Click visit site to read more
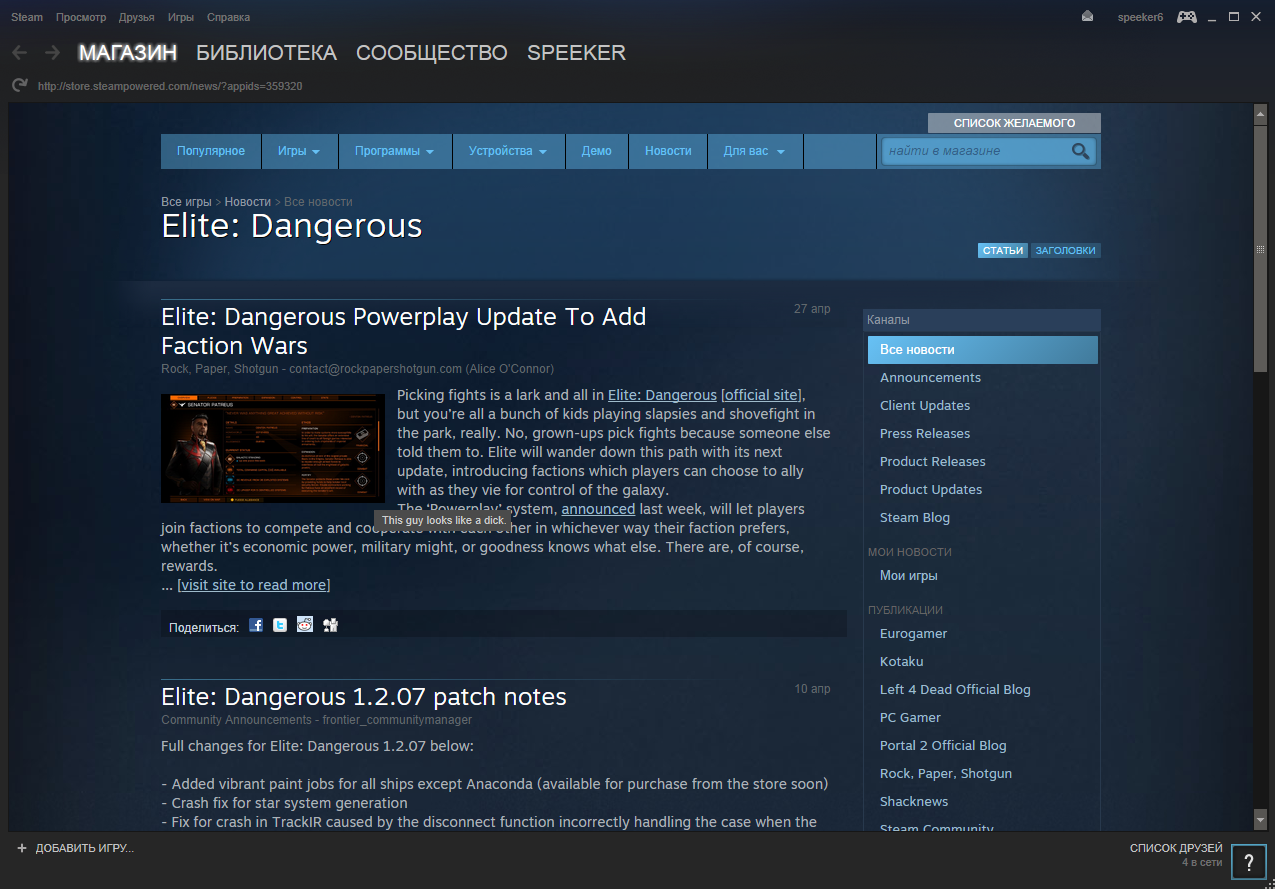The width and height of the screenshot is (1275, 889). click(x=254, y=585)
